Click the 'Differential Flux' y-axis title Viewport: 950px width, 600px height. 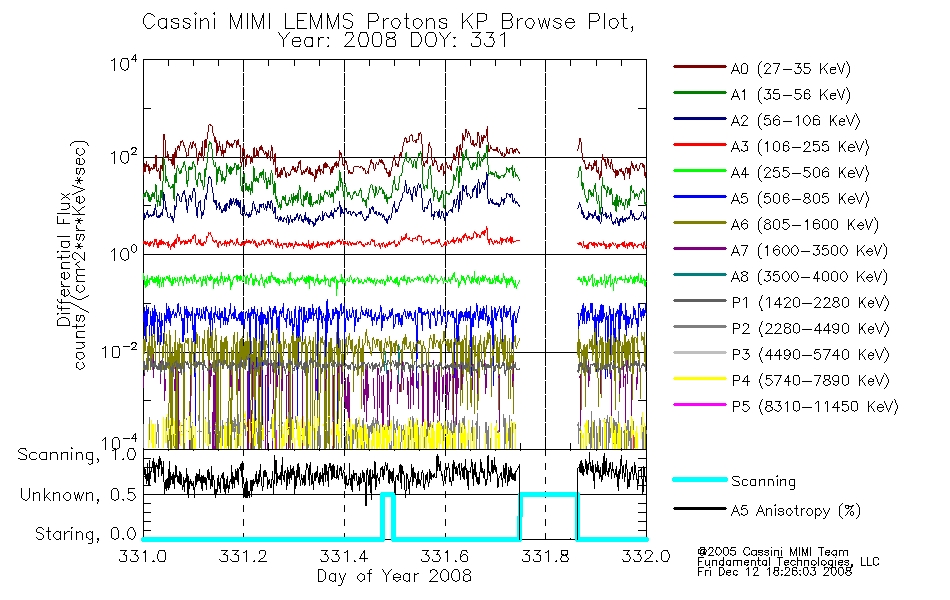pyautogui.click(x=64, y=258)
